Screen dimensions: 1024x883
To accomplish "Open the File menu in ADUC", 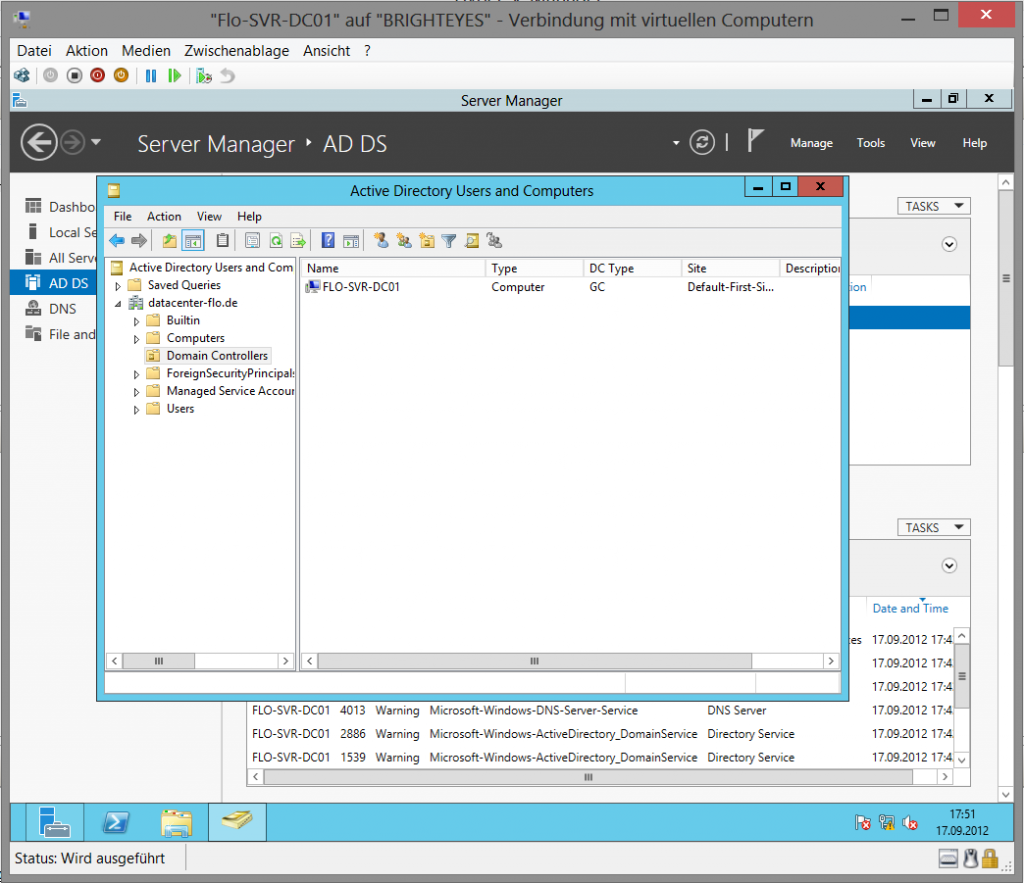I will [x=122, y=216].
